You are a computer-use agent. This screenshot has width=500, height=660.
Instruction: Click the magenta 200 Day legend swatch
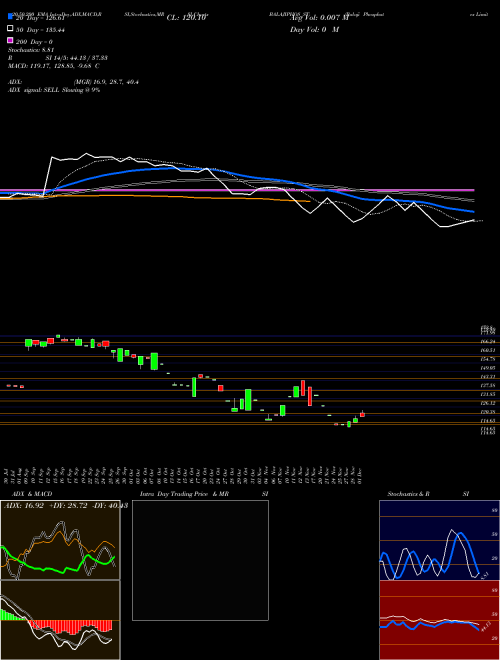[x=10, y=40]
